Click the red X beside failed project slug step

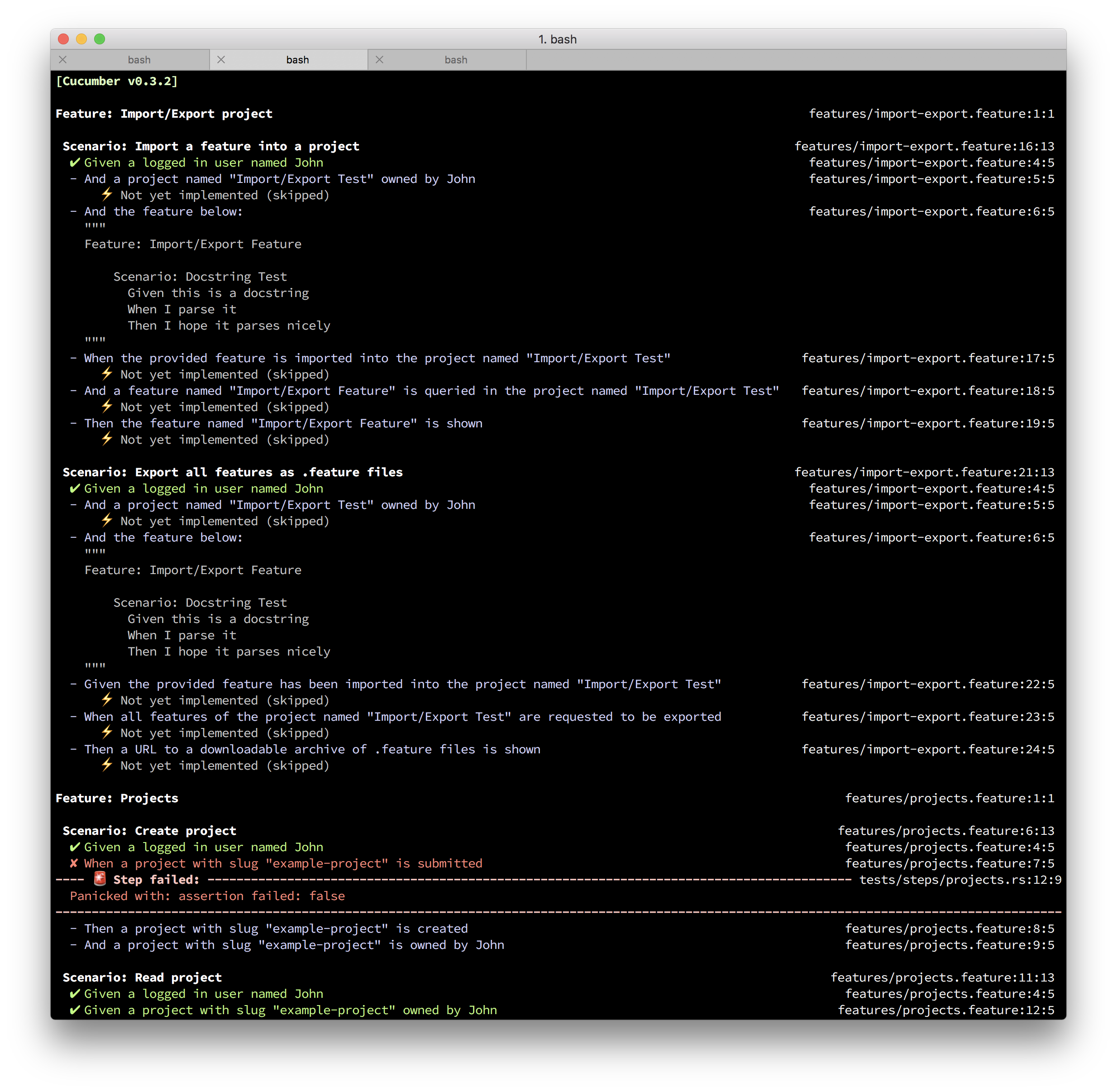(x=75, y=863)
